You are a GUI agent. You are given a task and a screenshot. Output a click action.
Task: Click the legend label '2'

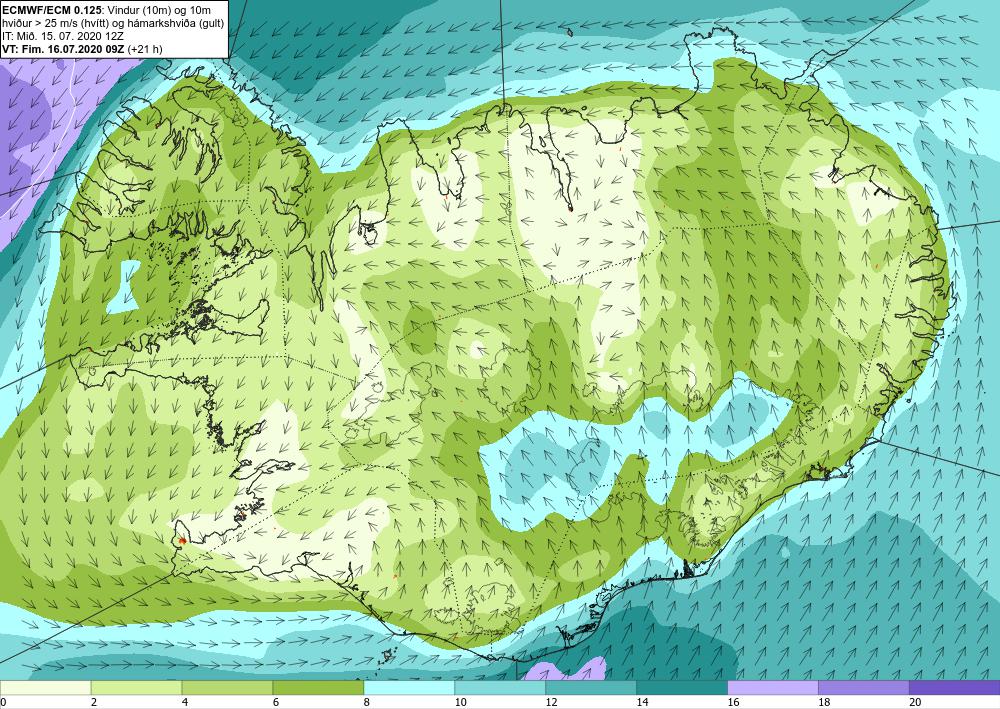tap(94, 703)
